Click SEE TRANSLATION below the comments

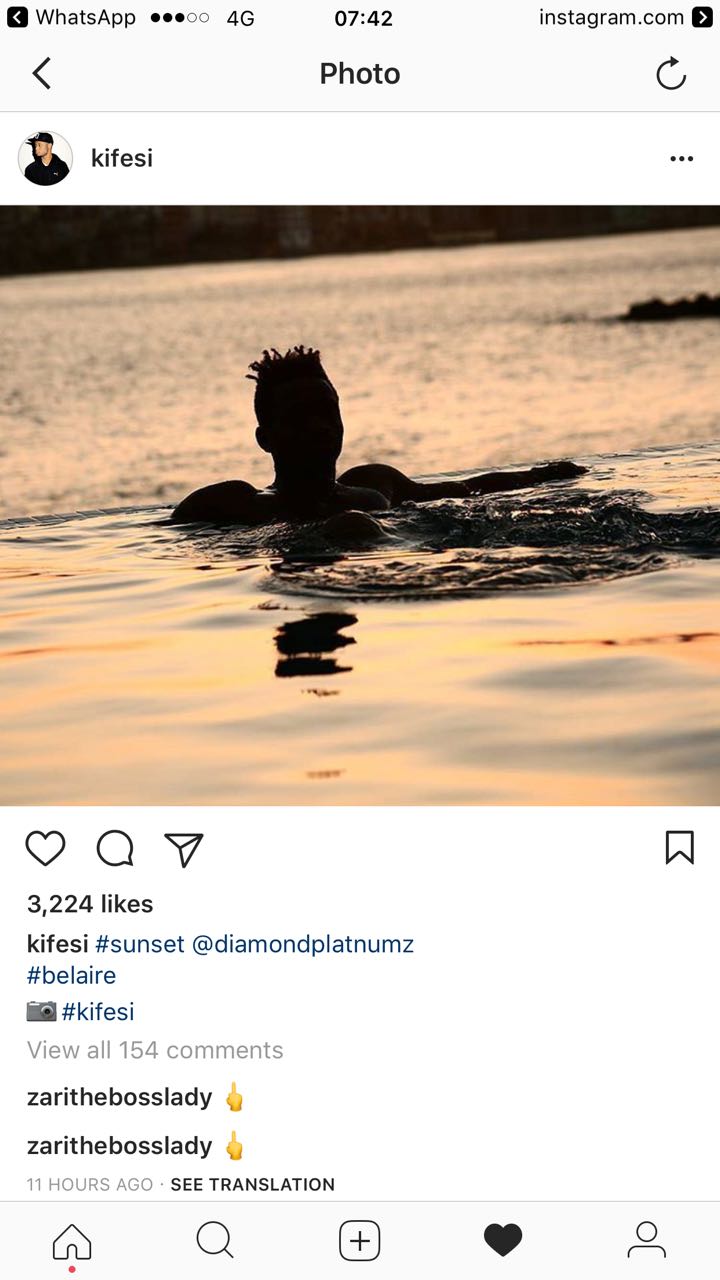pos(252,1184)
